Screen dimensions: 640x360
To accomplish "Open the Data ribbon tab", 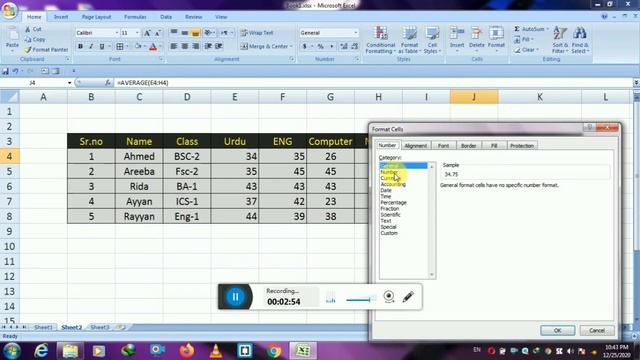I will pos(166,17).
